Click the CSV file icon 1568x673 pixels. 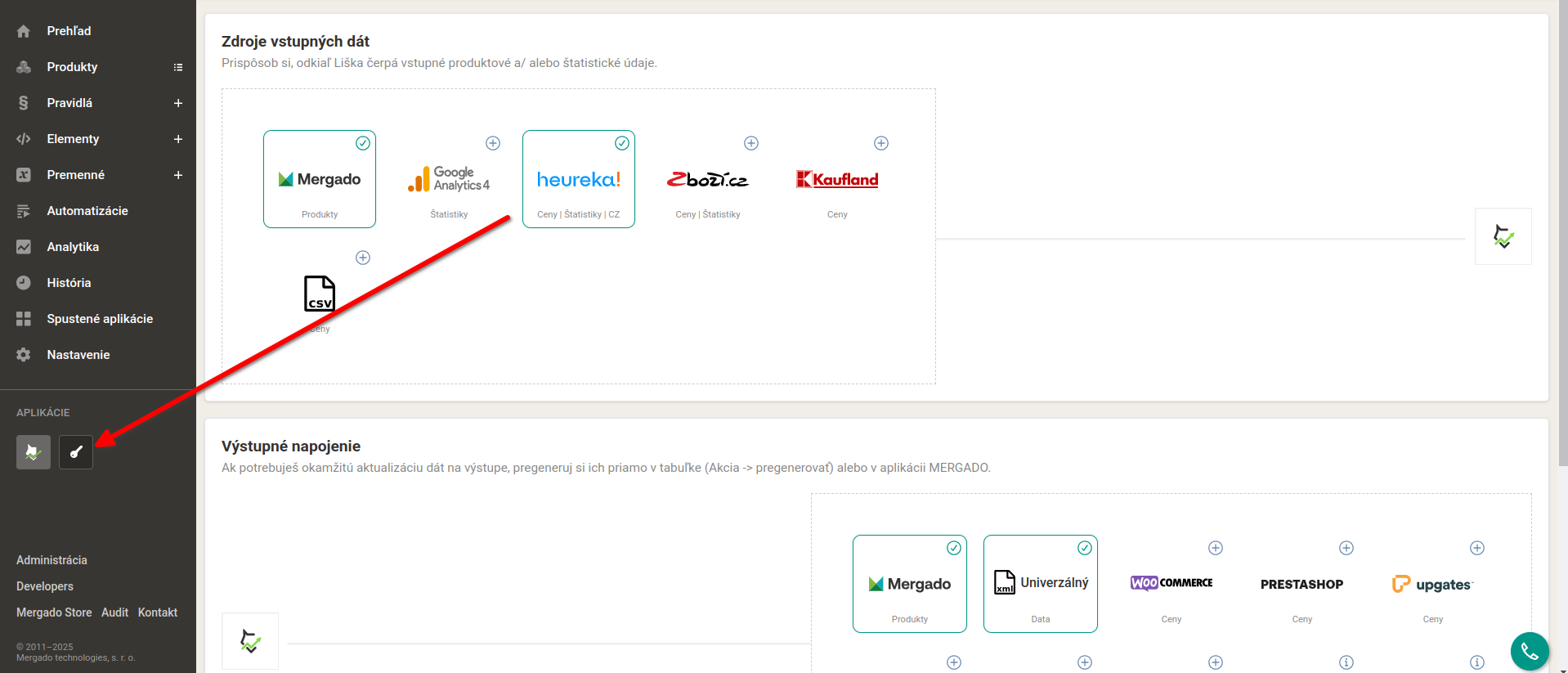click(320, 294)
